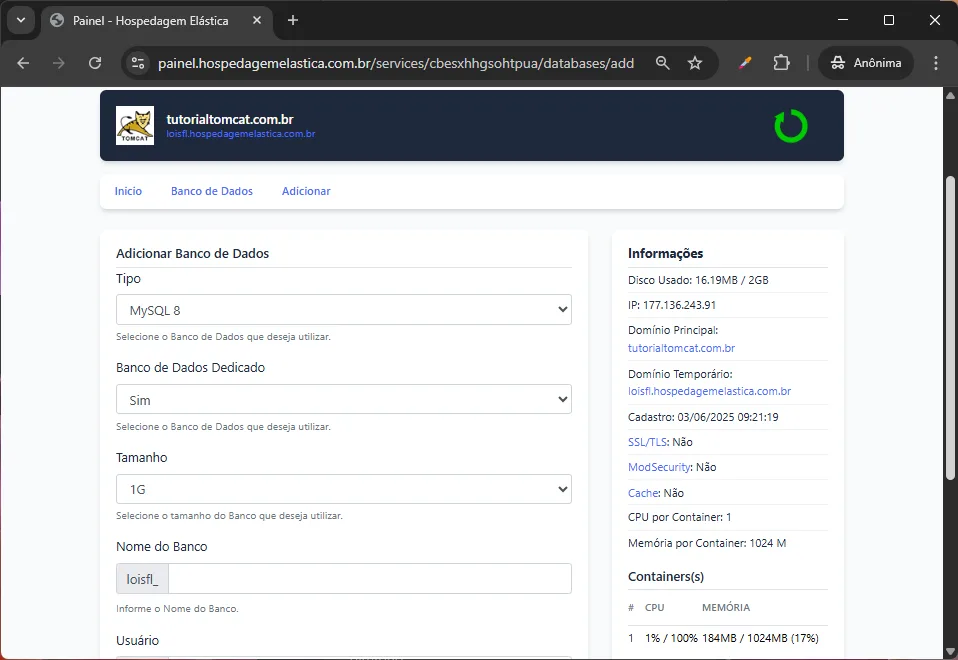This screenshot has width=958, height=660.
Task: Maximize the browser window
Action: [x=889, y=20]
